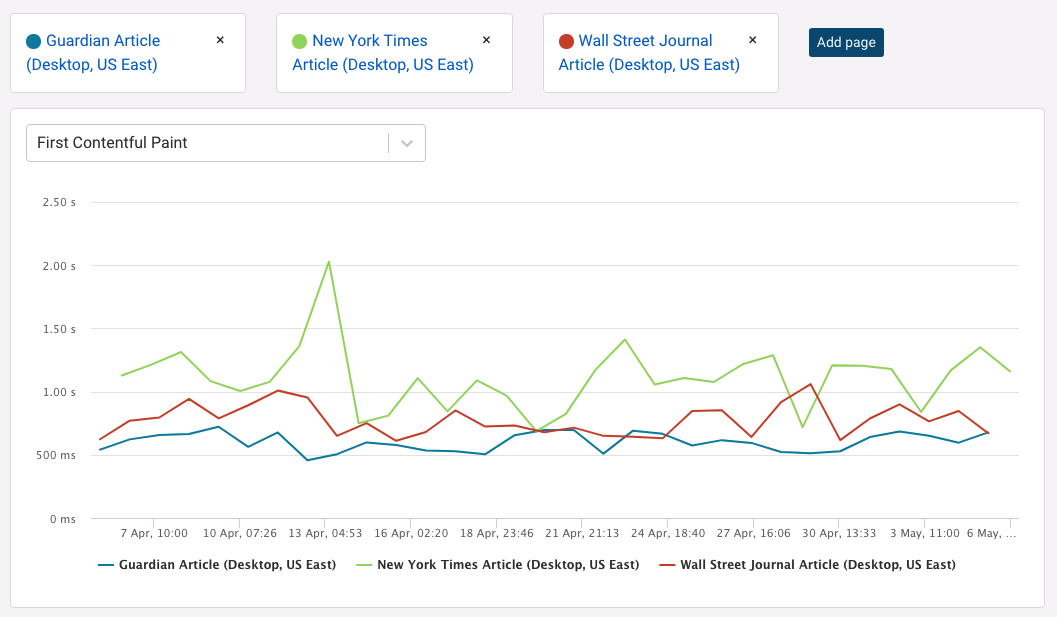
Task: Click the 500 ms y-axis label
Action: (x=56, y=456)
